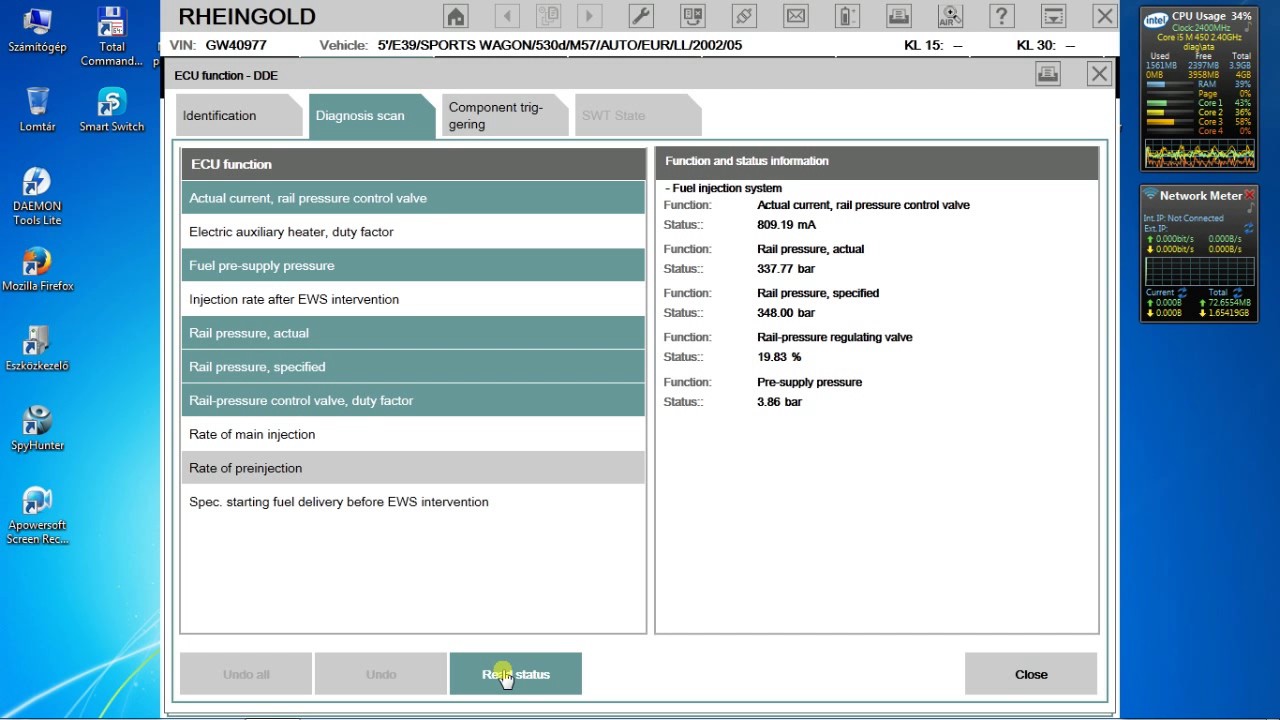Open the AIR search icon
The image size is (1280, 720).
tap(950, 16)
